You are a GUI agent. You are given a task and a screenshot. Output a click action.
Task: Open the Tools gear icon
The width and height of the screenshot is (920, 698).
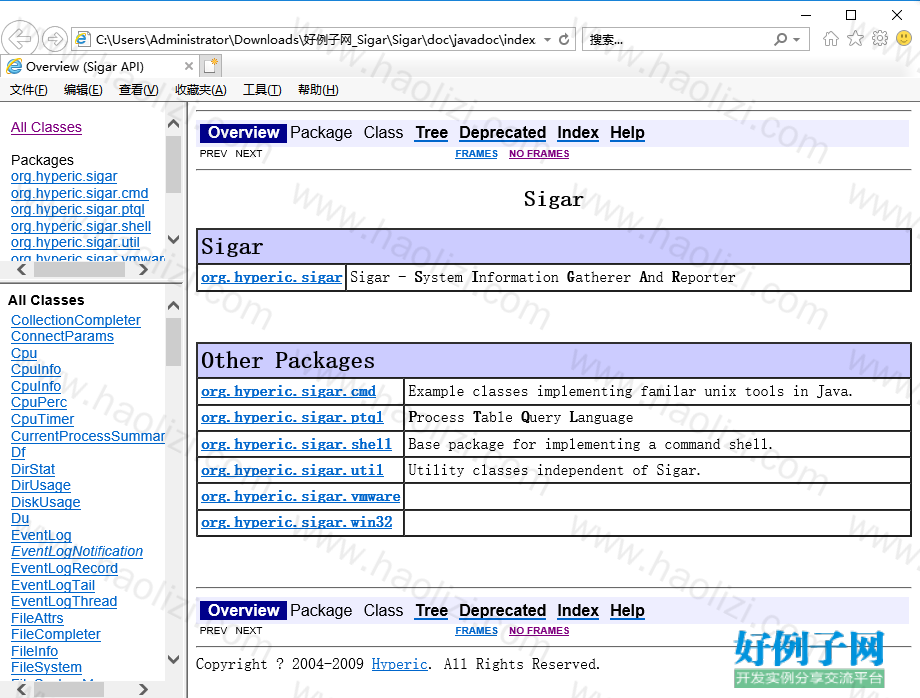pos(880,39)
